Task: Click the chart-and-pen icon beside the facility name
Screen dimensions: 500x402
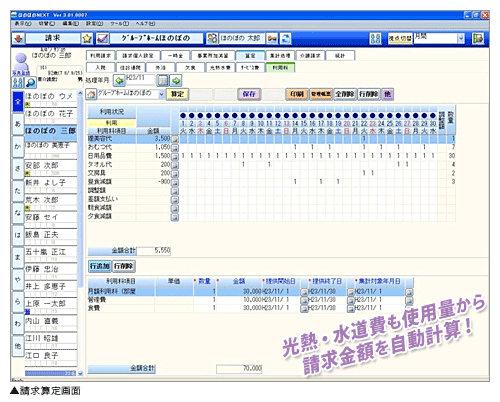Action: click(x=102, y=39)
